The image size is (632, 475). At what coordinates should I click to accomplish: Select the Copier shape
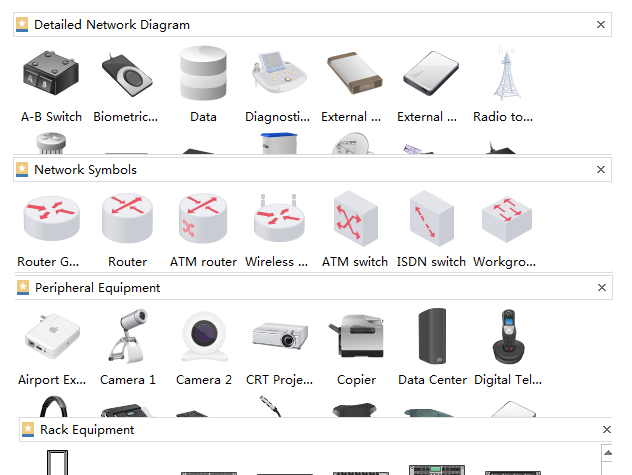point(356,336)
